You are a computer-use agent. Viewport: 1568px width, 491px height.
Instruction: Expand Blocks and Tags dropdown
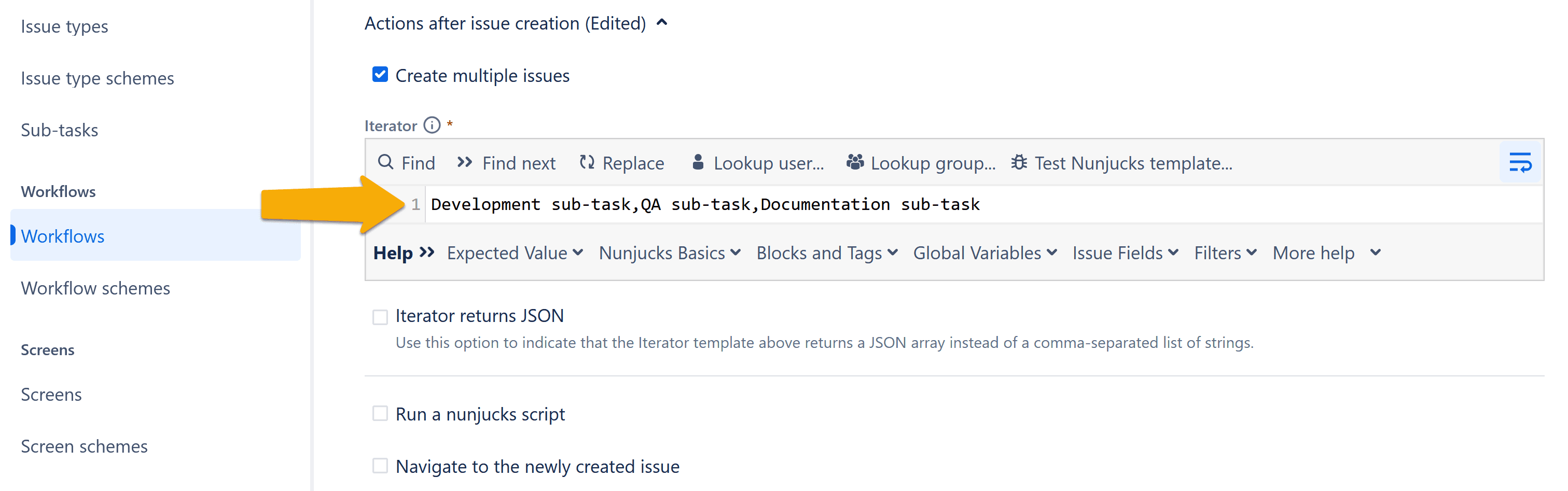pyautogui.click(x=827, y=252)
